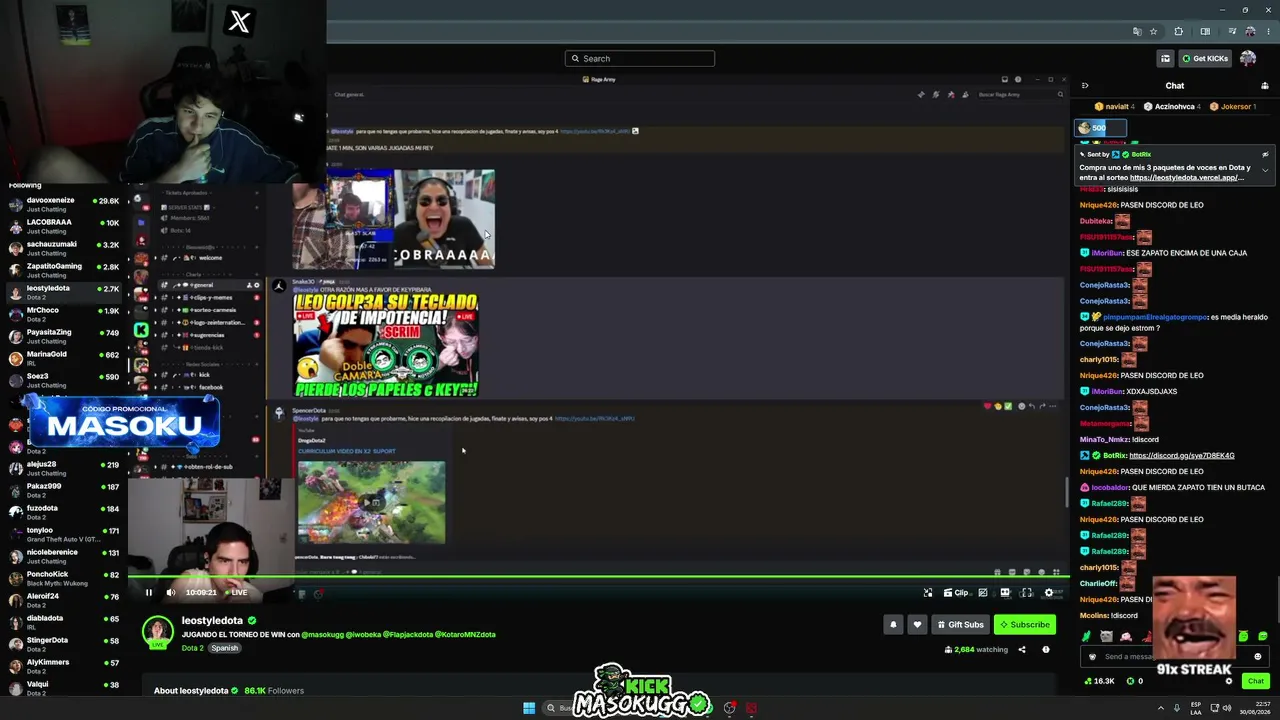This screenshot has height=720, width=1280.
Task: Follow channel with heart button
Action: click(x=917, y=624)
